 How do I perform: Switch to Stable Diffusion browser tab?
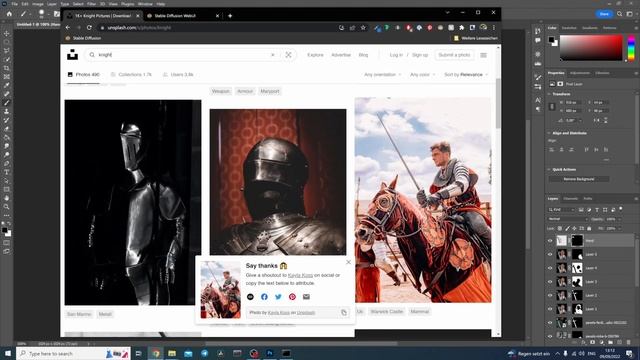tap(183, 16)
